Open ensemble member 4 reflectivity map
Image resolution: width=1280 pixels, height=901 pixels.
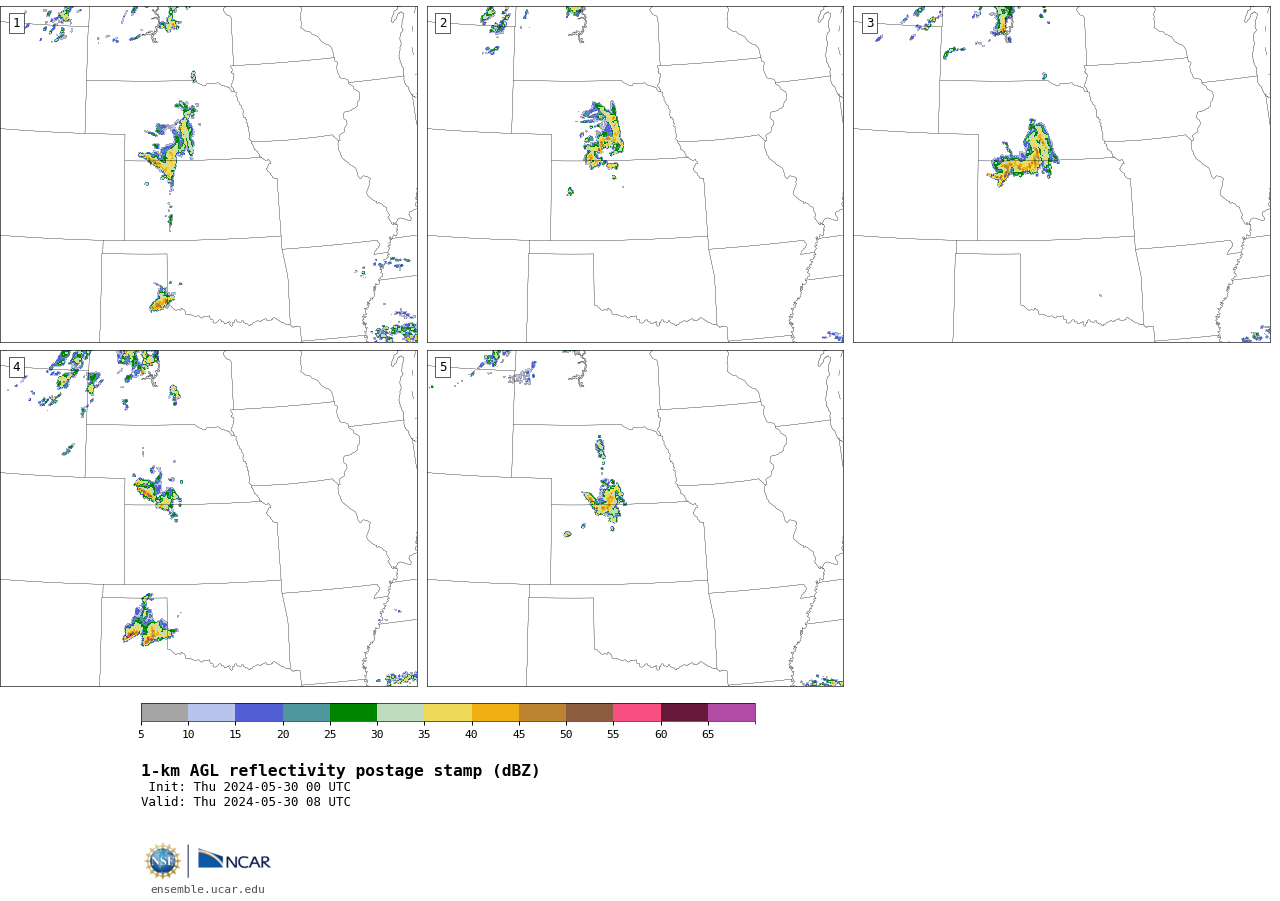pos(208,518)
